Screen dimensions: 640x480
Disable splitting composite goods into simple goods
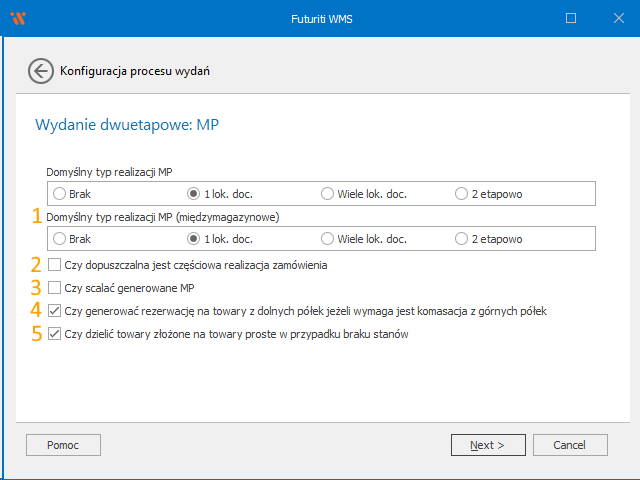54,334
